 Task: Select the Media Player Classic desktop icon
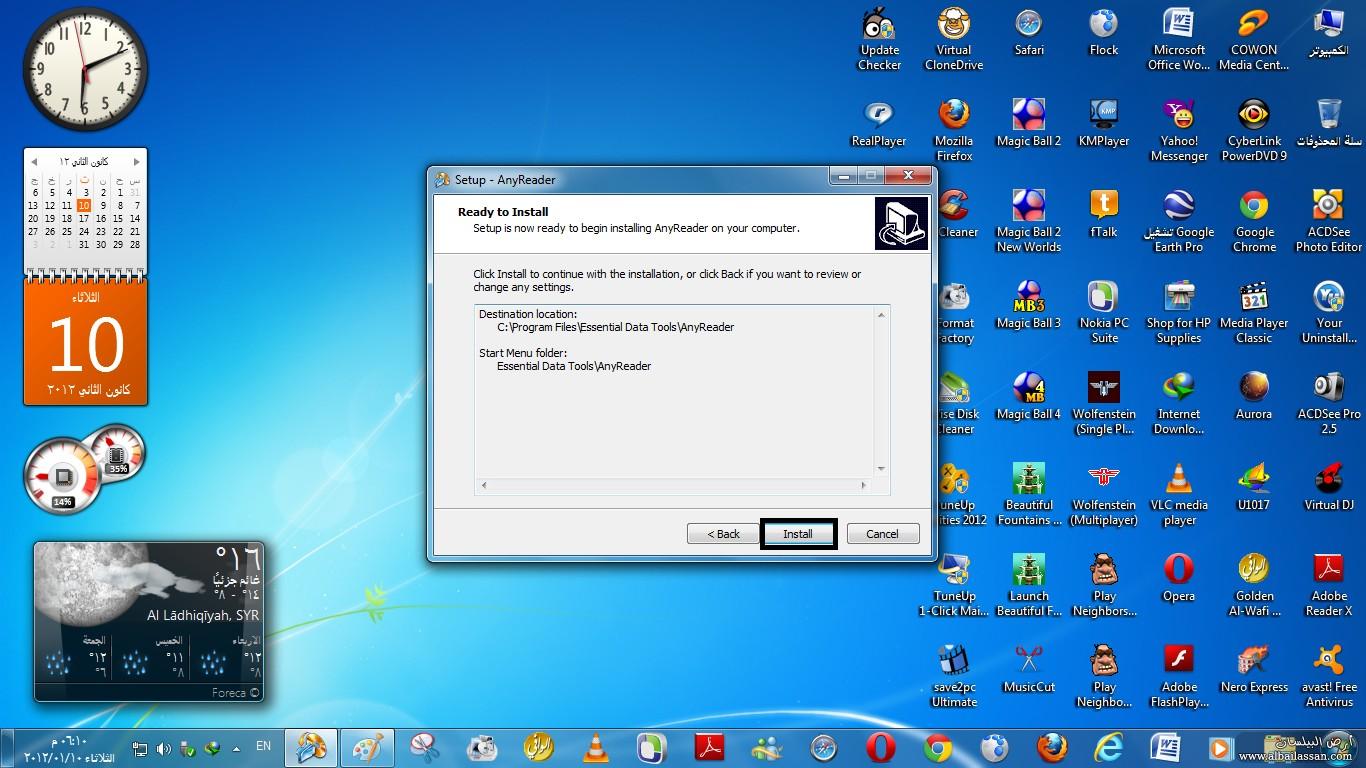click(x=1254, y=313)
